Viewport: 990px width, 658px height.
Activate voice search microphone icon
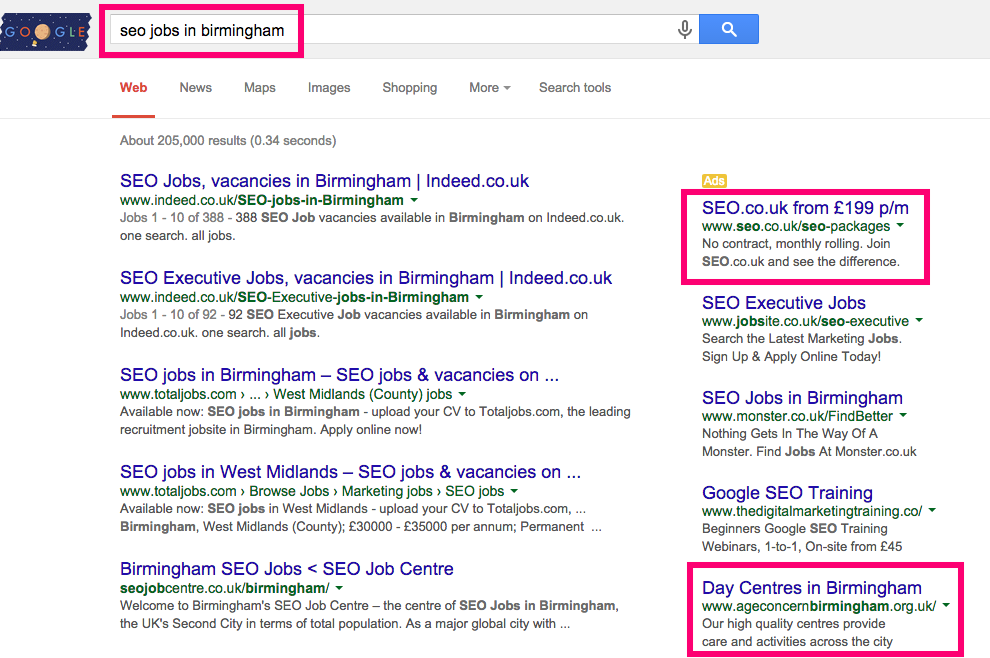tap(684, 29)
